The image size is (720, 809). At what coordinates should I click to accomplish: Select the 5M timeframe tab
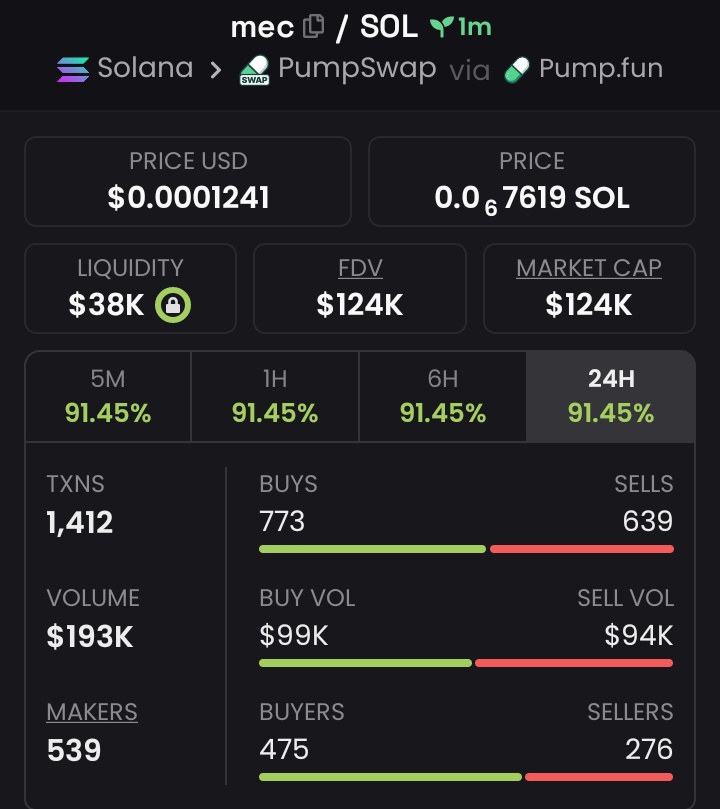[108, 396]
